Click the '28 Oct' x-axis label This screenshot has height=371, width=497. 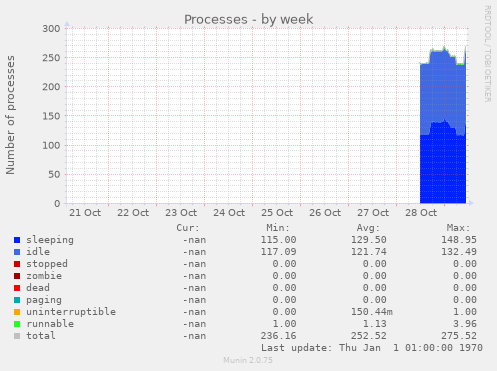pos(421,213)
